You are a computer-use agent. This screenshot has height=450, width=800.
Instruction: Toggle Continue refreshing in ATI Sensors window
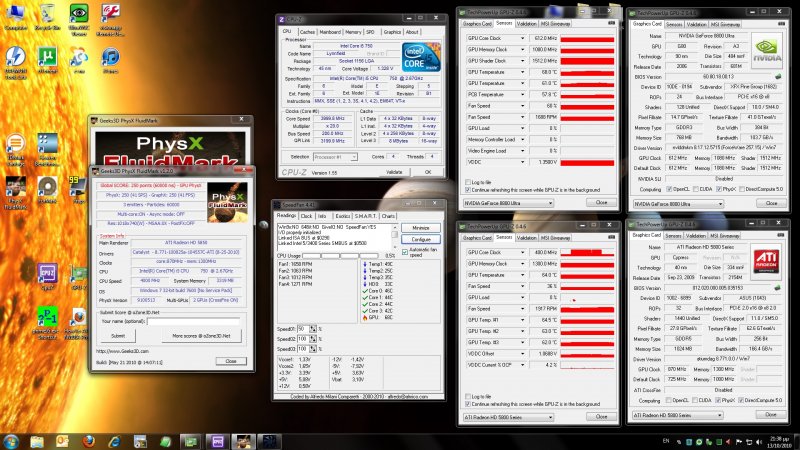click(467, 404)
